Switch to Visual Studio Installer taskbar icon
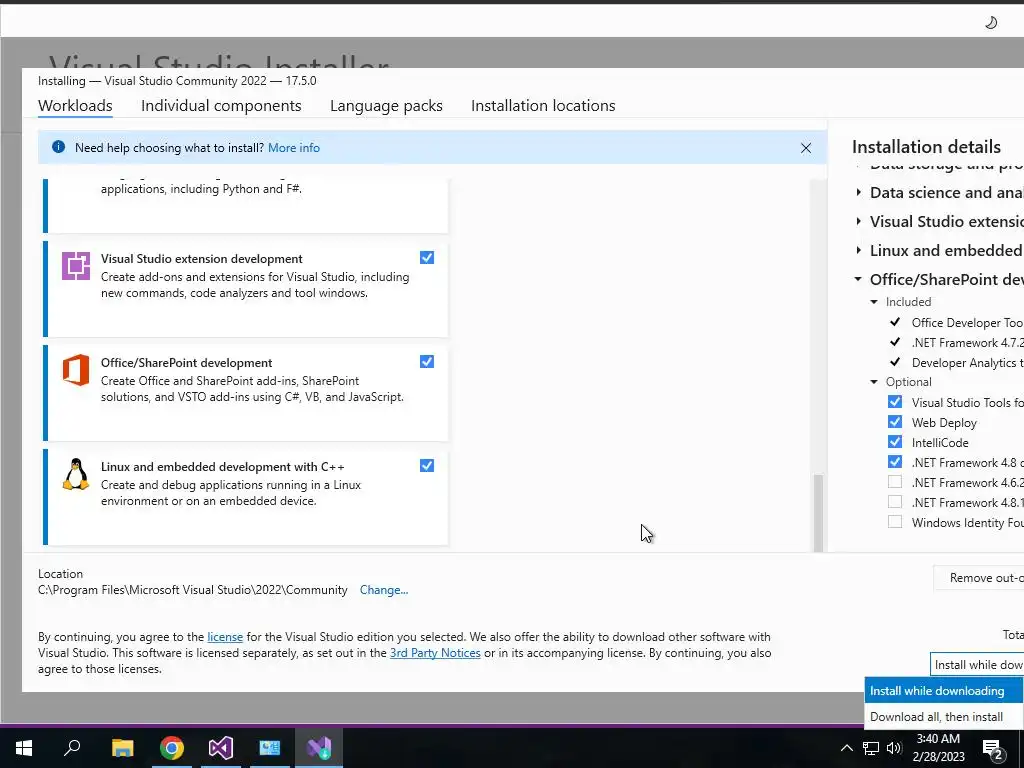The height and width of the screenshot is (768, 1024). 319,748
